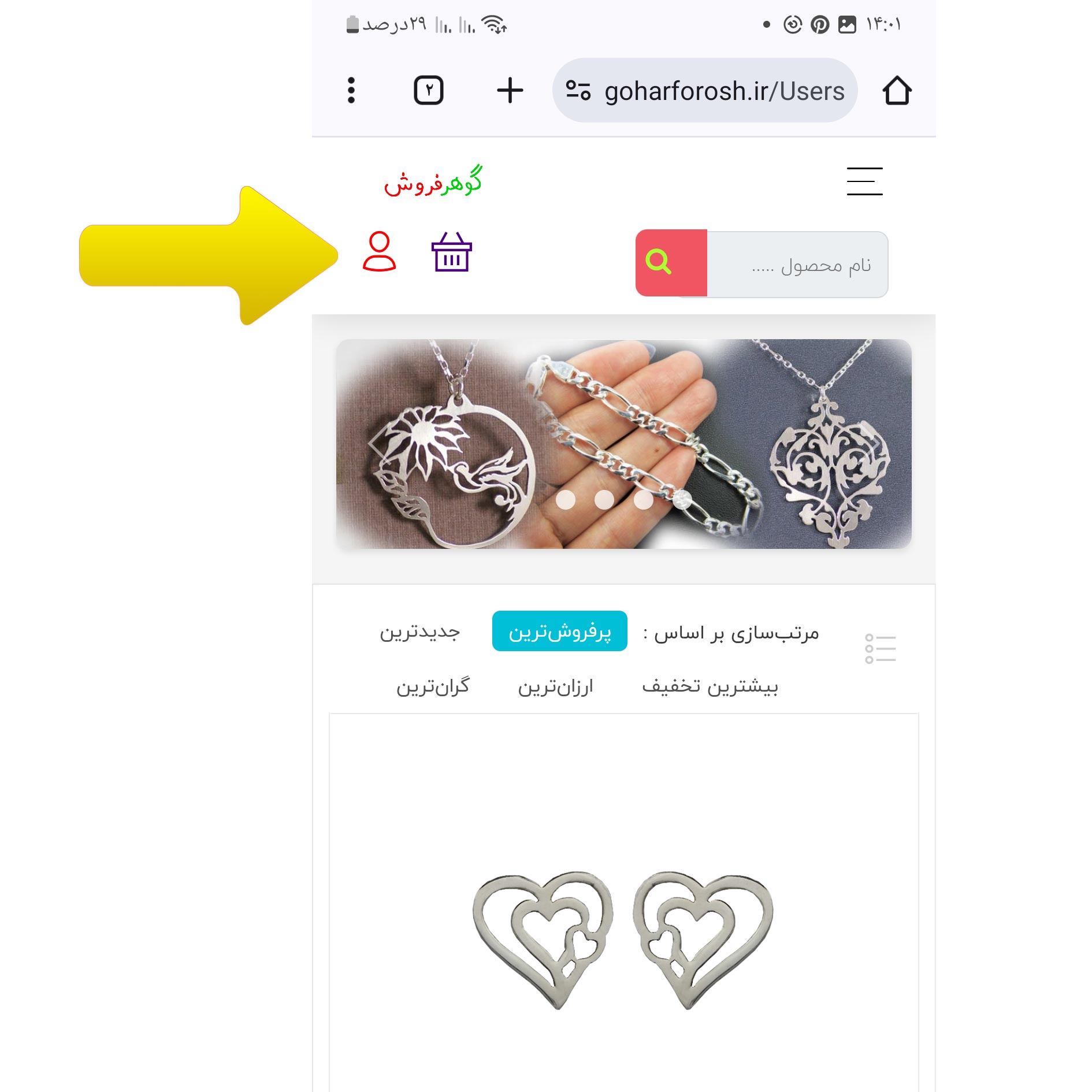Sort products by ارزان‌ترین
1092x1092 pixels.
click(555, 686)
